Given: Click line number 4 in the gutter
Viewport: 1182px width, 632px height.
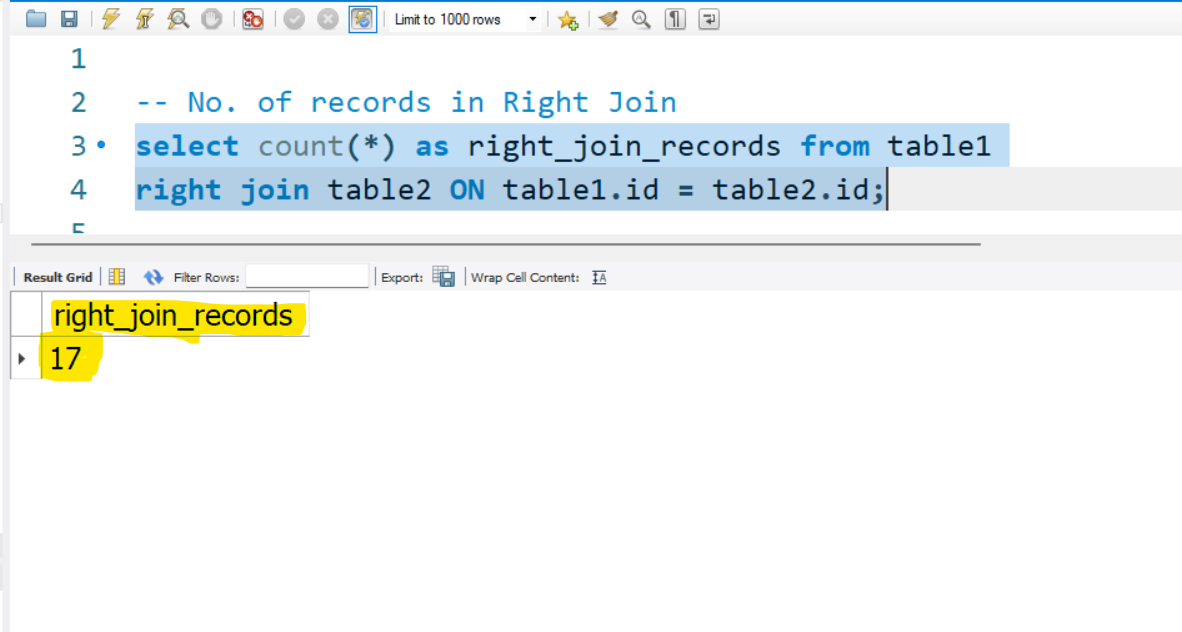Looking at the screenshot, I should click(x=78, y=189).
